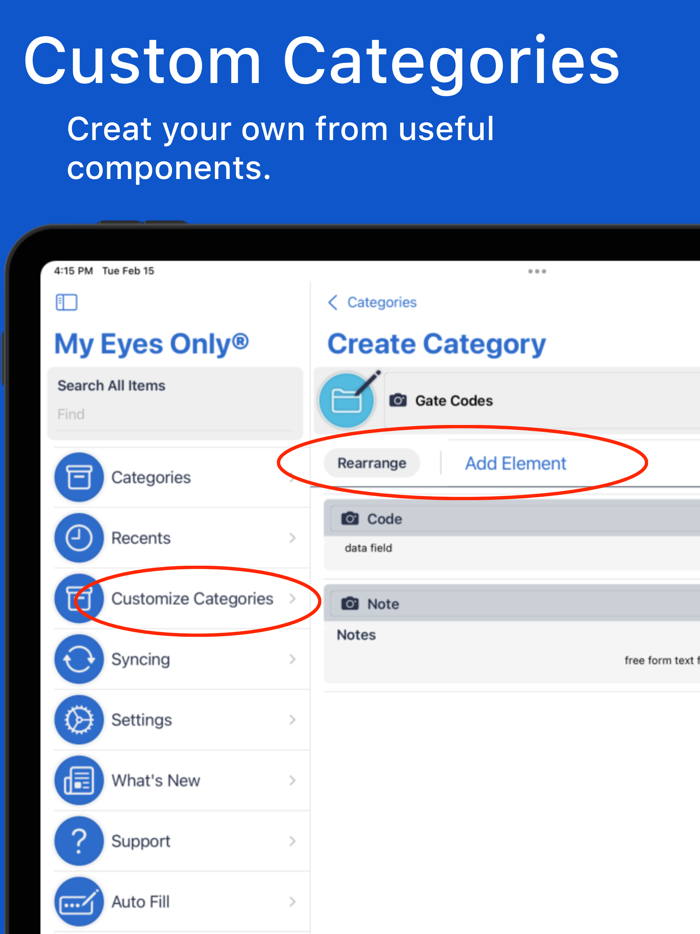This screenshot has height=934, width=700.
Task: Expand the Settings row chevron
Action: coord(293,720)
